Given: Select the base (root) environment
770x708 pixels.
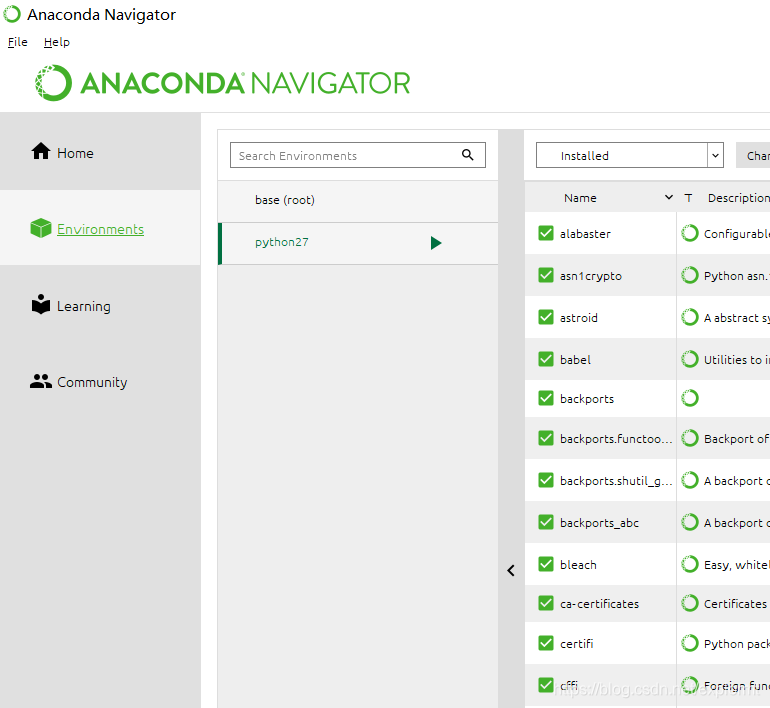Looking at the screenshot, I should (358, 200).
